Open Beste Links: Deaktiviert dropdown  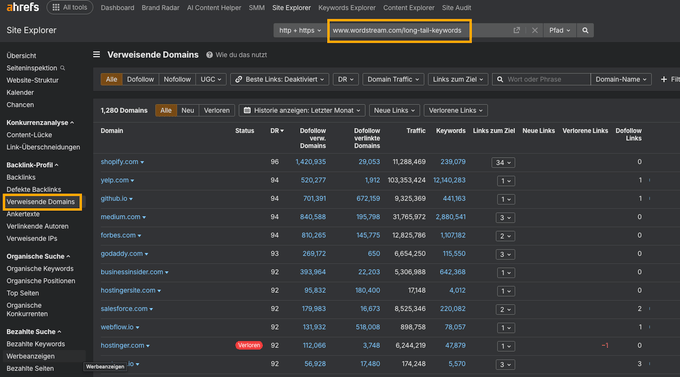[x=279, y=79]
